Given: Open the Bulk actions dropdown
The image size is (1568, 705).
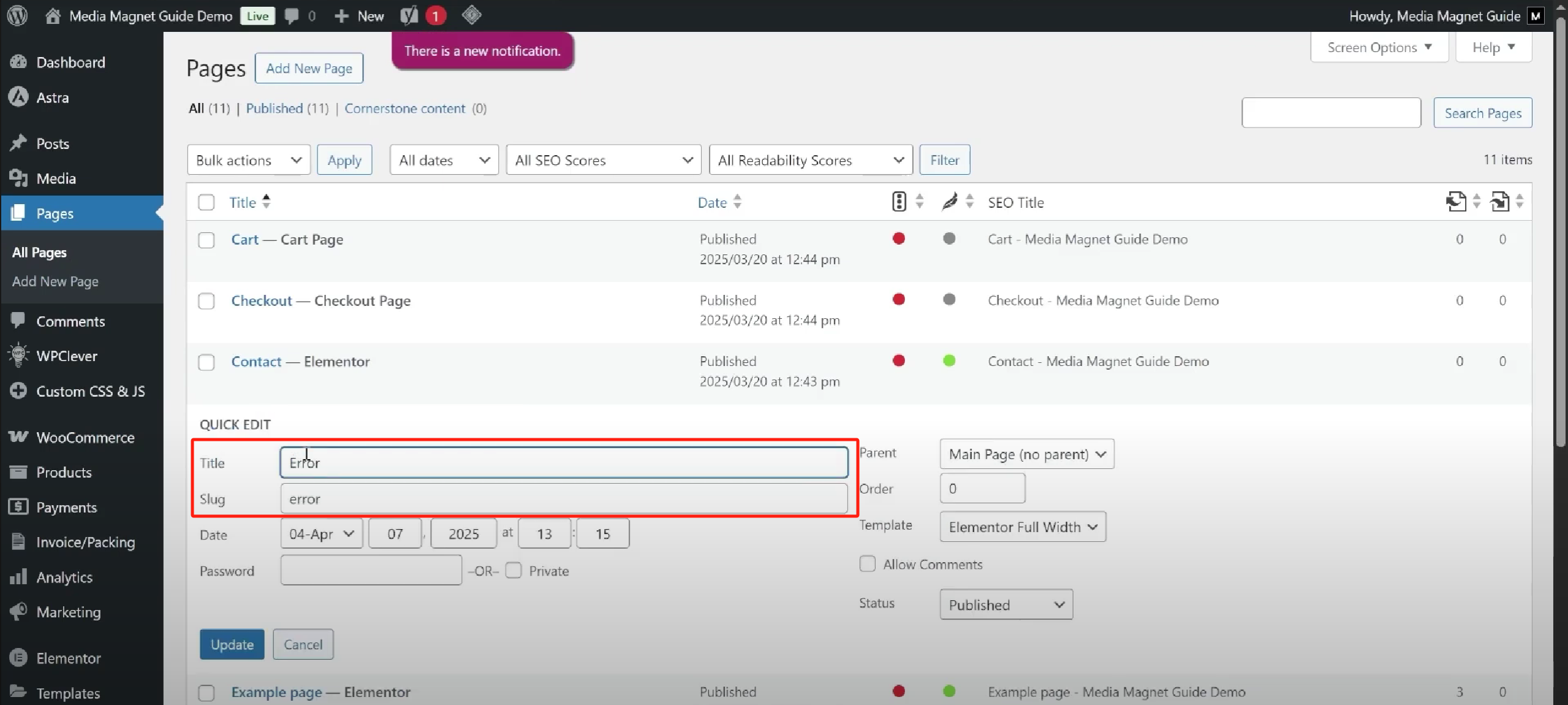Looking at the screenshot, I should pos(248,159).
